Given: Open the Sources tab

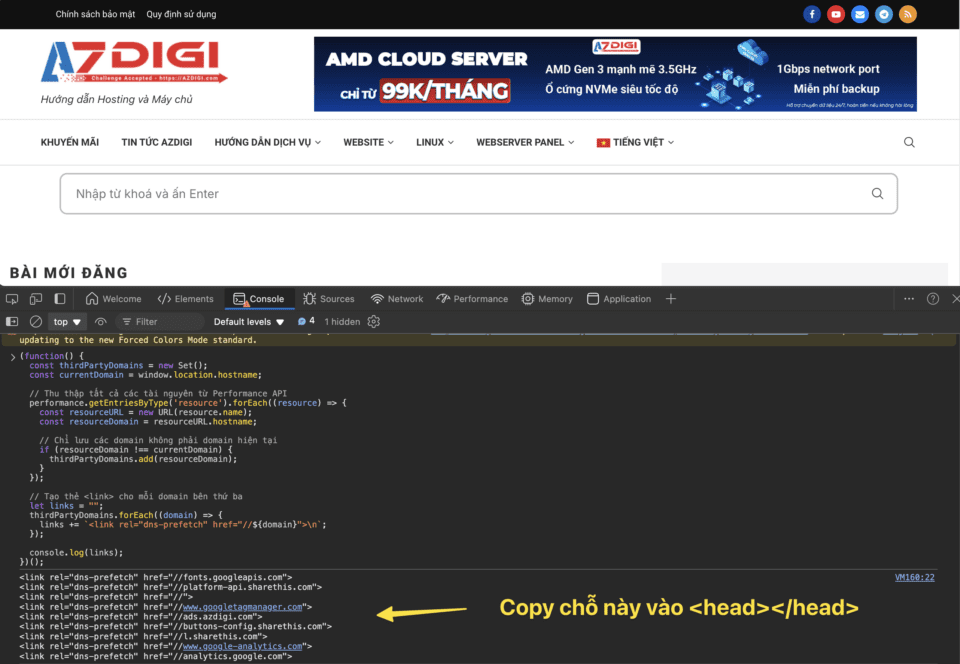Looking at the screenshot, I should (329, 299).
